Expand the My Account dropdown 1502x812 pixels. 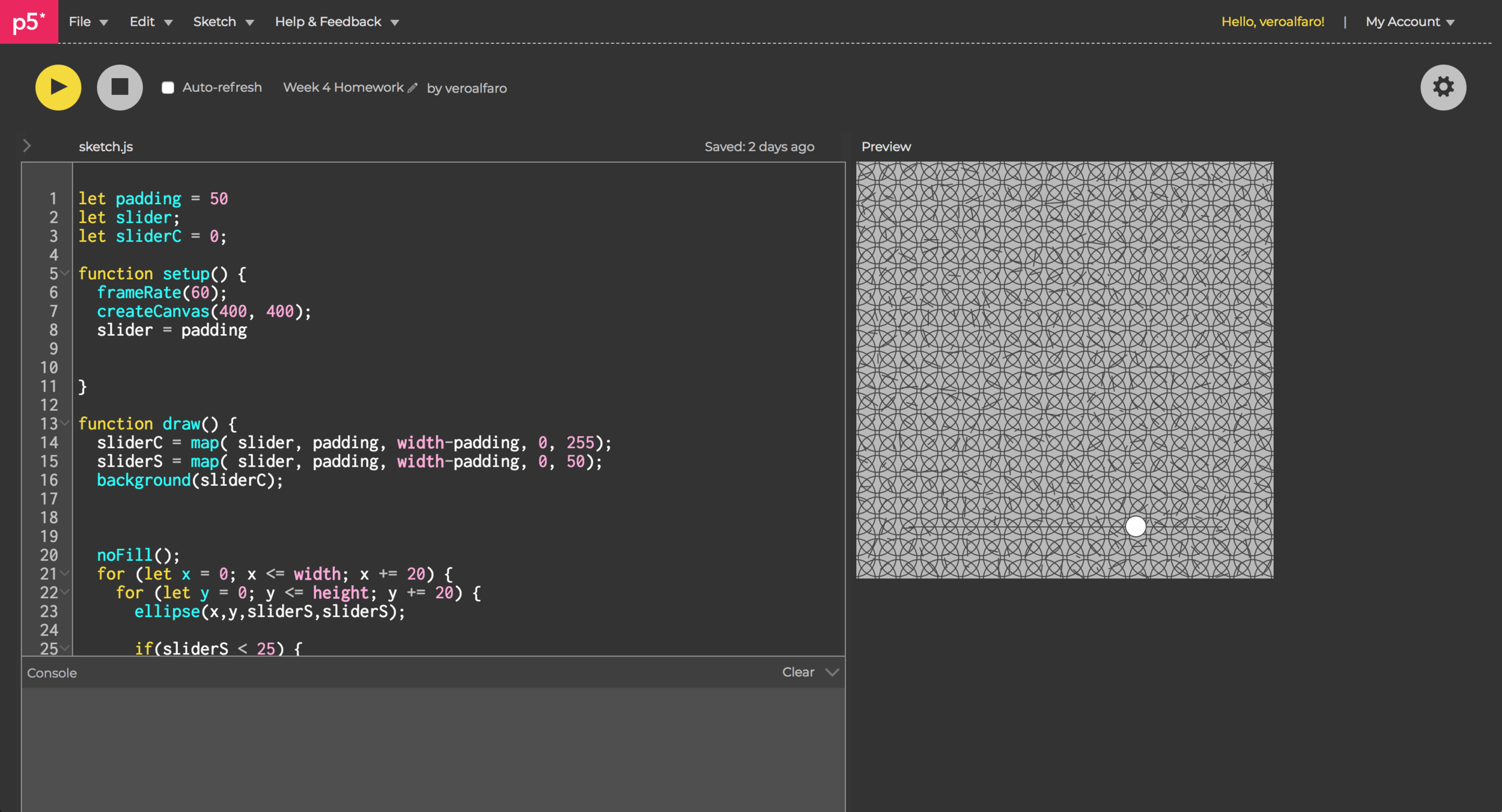1409,22
